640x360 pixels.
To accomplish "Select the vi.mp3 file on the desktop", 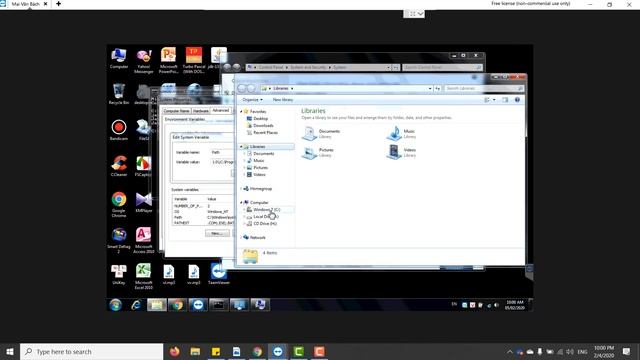I will click(x=169, y=274).
